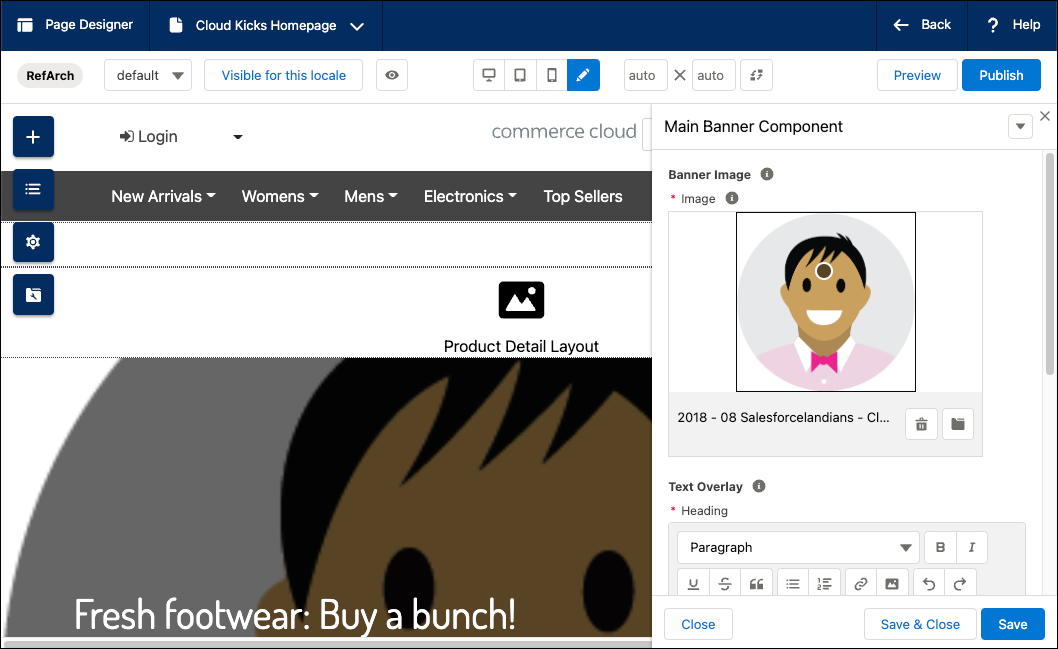Click the Fresh footwear banner heading text

coord(295,614)
